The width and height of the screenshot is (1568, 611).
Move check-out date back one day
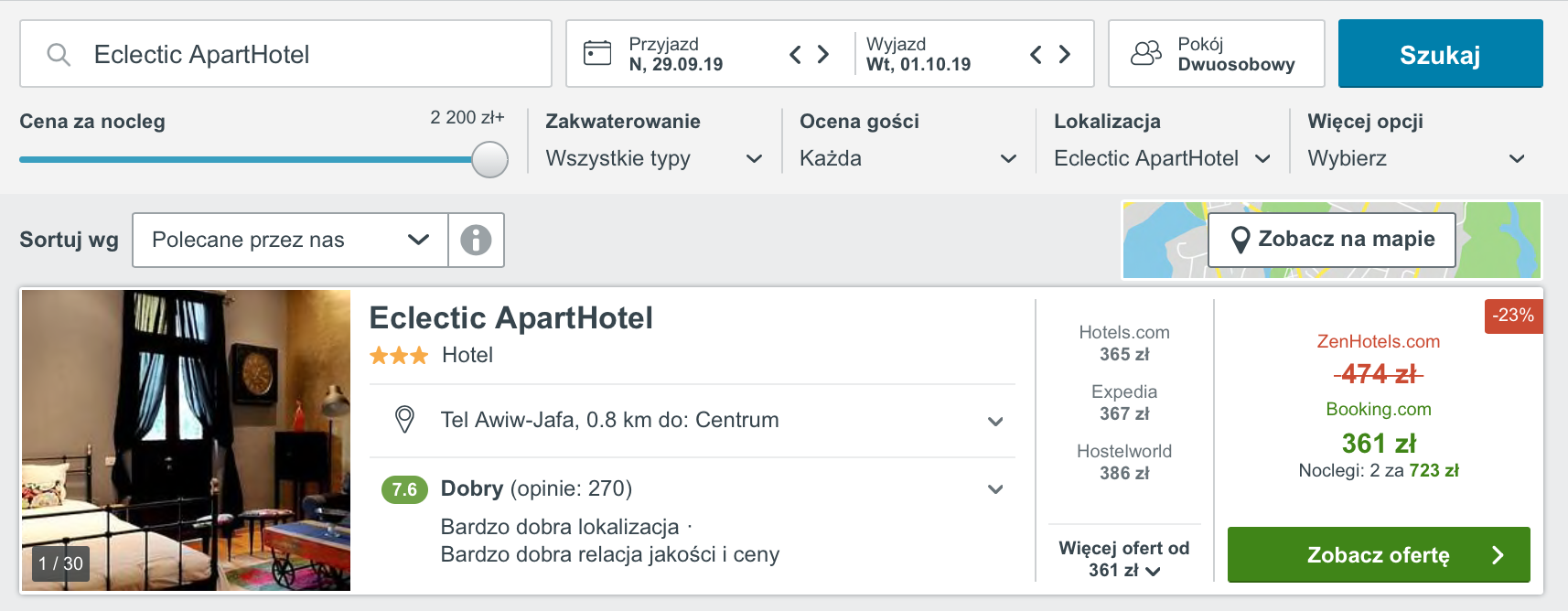coord(1036,55)
